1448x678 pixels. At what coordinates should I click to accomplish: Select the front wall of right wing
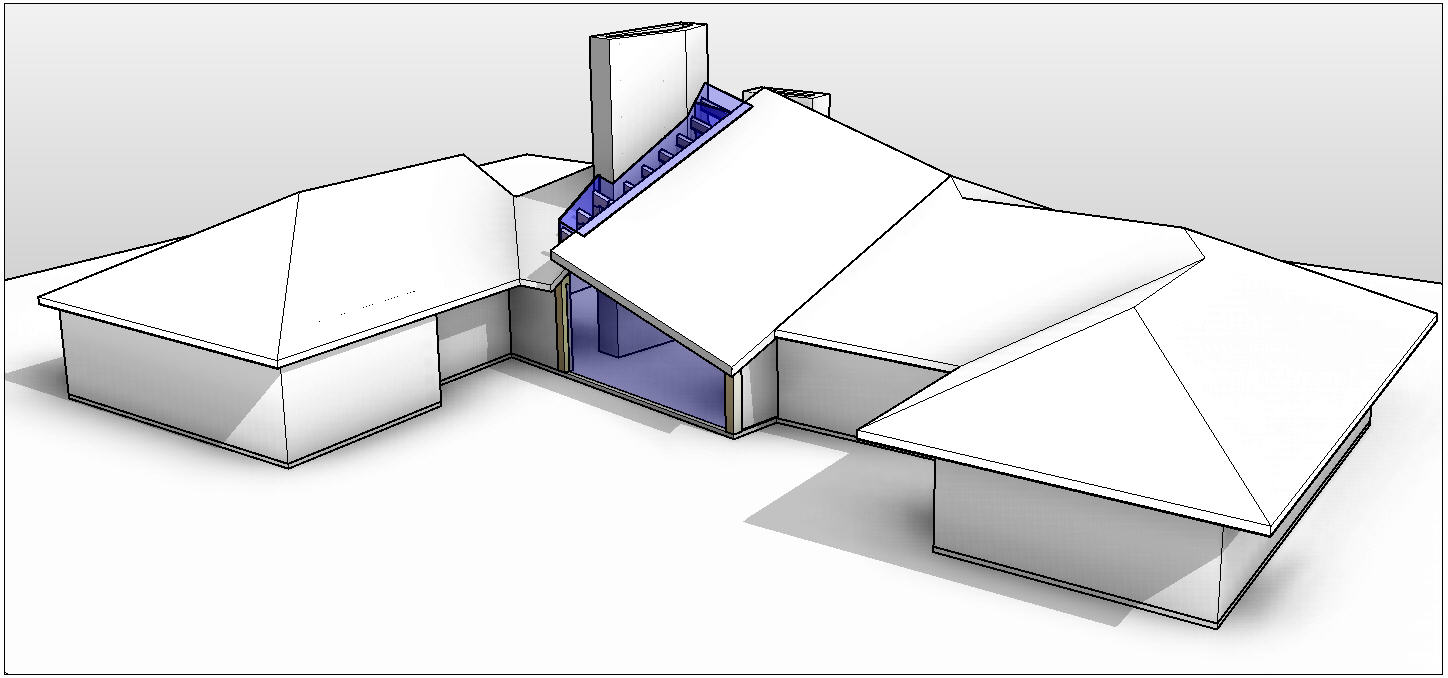[1077, 541]
